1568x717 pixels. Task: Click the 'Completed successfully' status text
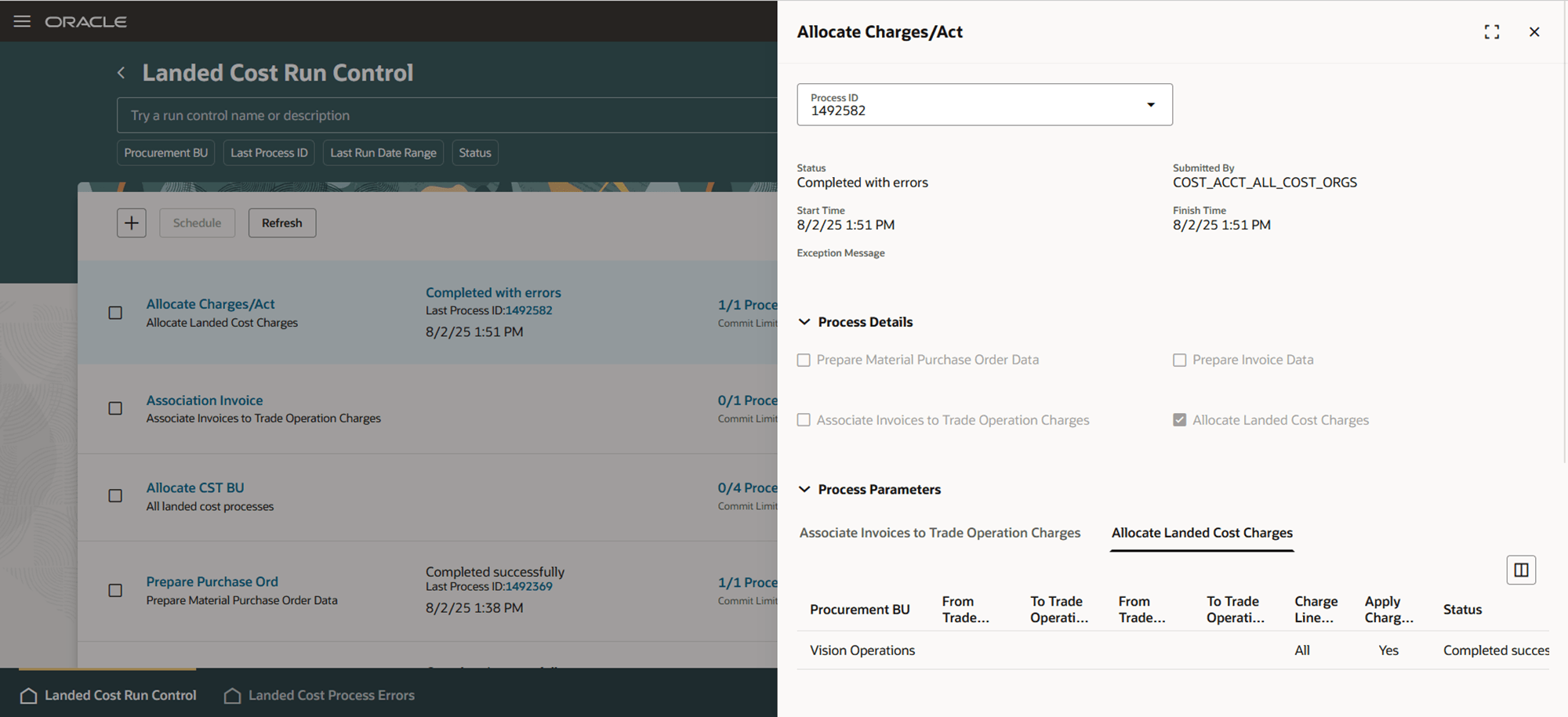495,572
